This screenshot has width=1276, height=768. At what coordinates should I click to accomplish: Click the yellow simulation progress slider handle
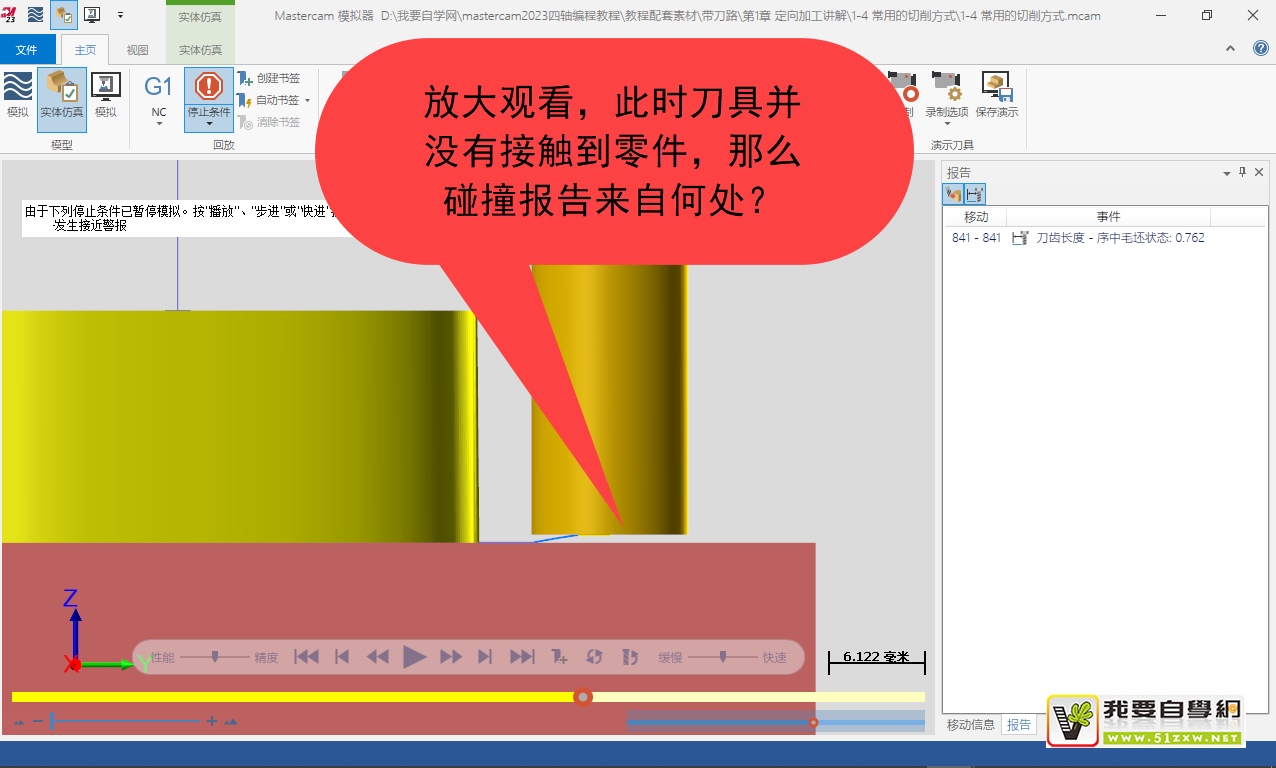tap(583, 697)
